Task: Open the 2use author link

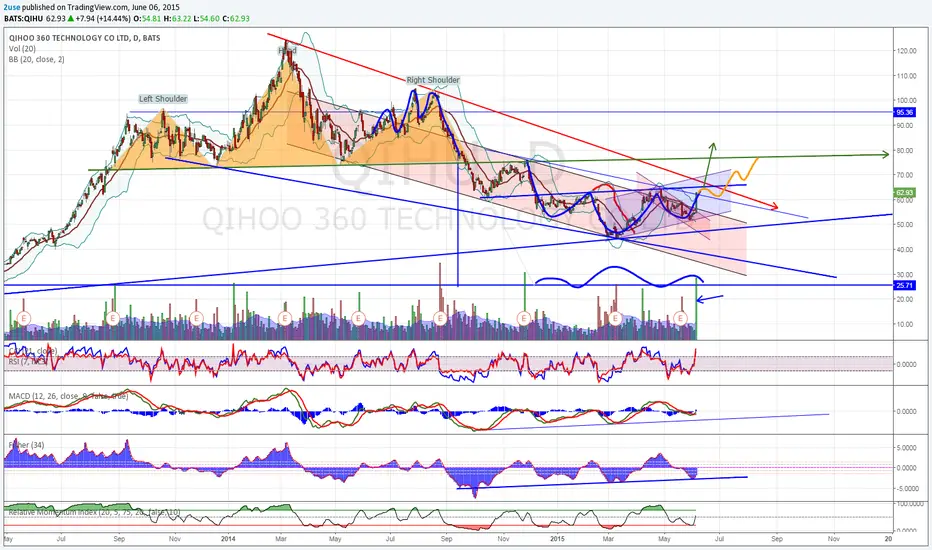Action: [12, 7]
